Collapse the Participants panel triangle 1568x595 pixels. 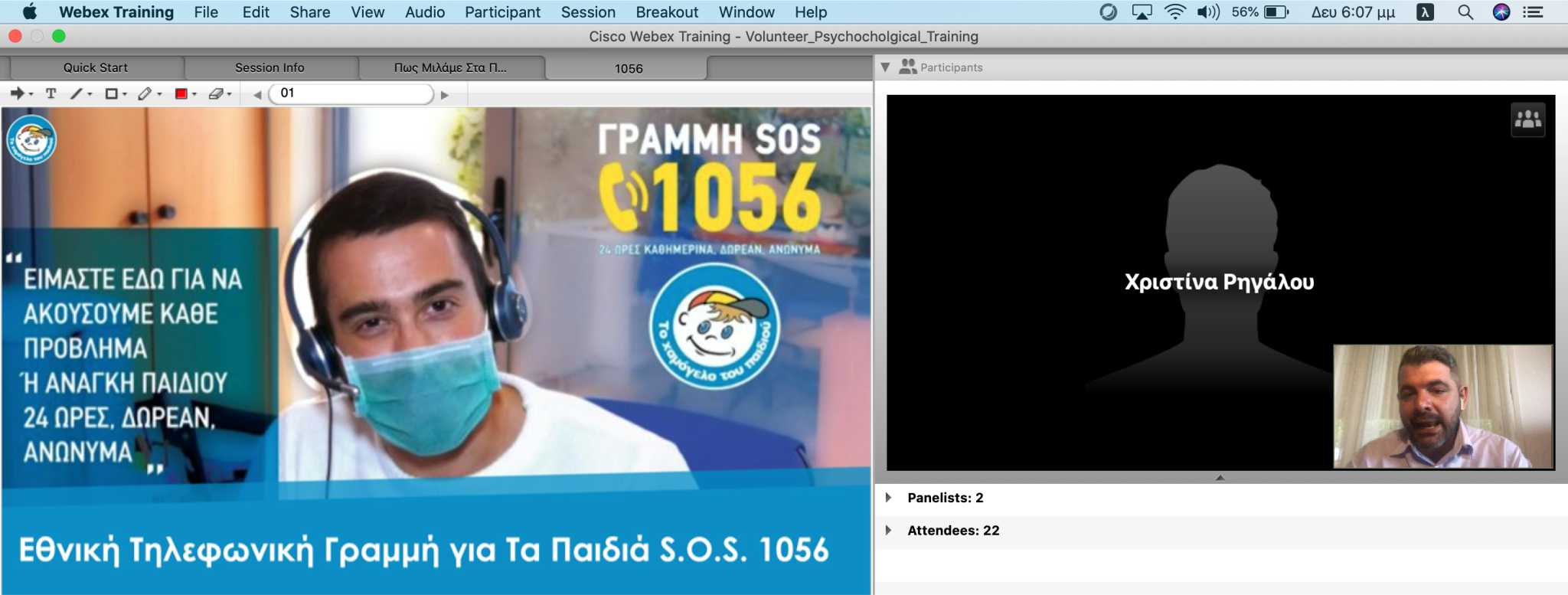tap(886, 67)
